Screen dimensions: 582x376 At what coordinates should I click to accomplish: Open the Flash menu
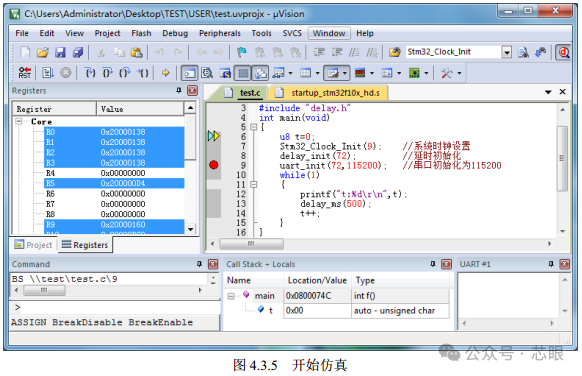tap(141, 33)
